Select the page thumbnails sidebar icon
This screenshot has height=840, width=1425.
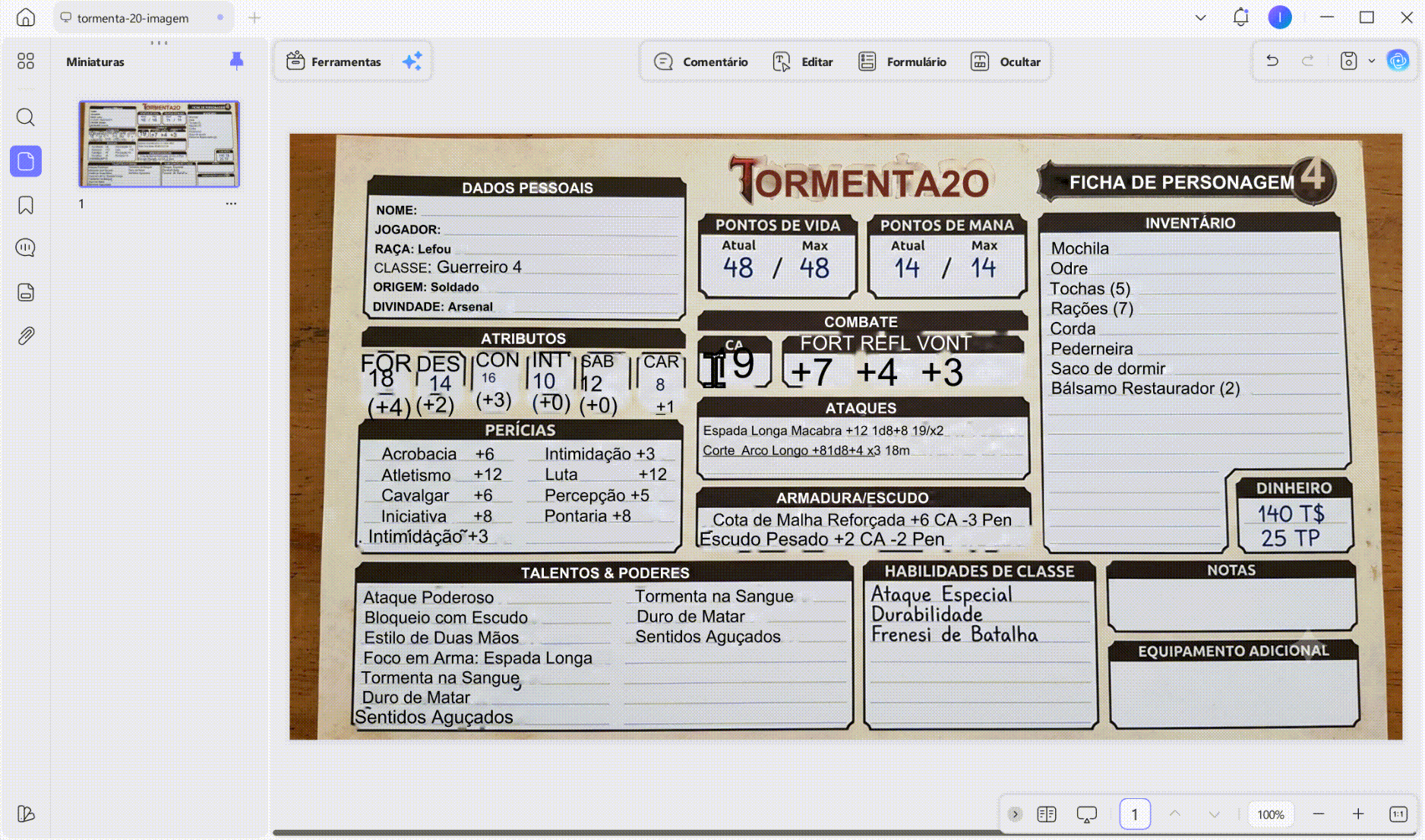pos(26,161)
